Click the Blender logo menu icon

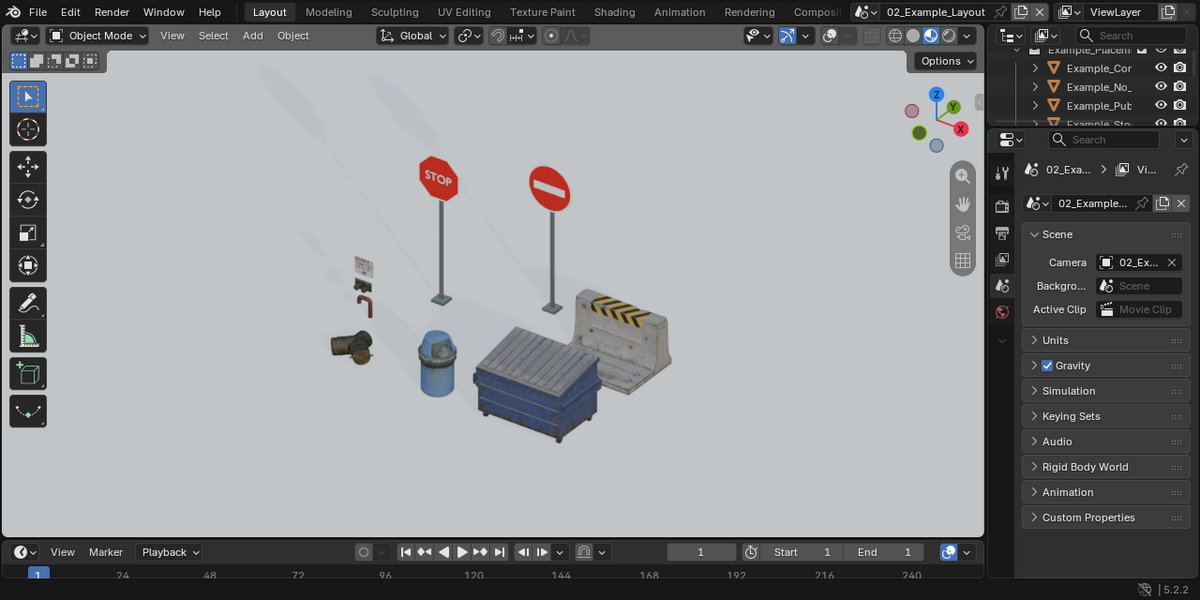(12, 12)
